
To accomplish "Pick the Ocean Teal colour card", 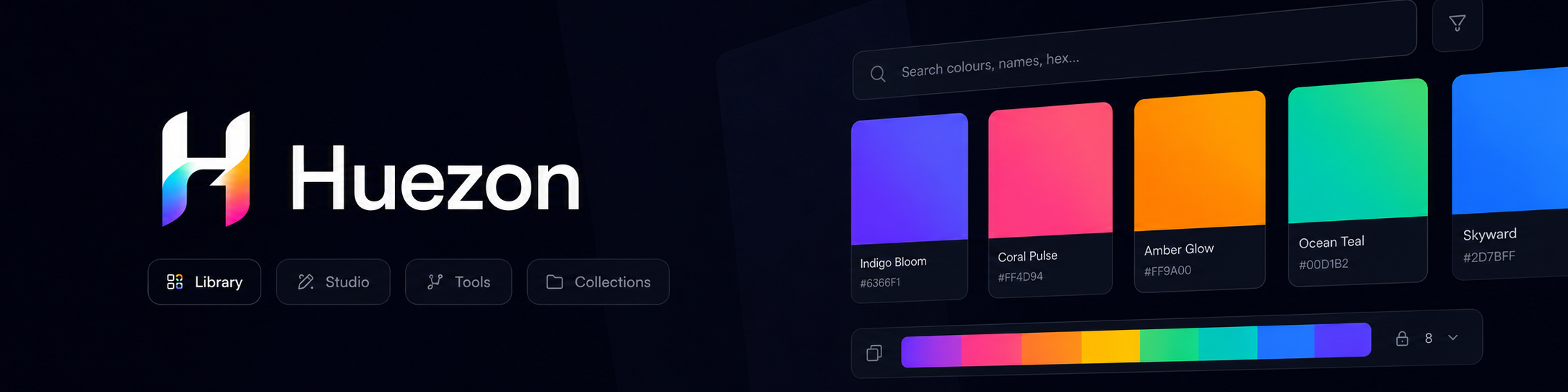I will 1358,182.
